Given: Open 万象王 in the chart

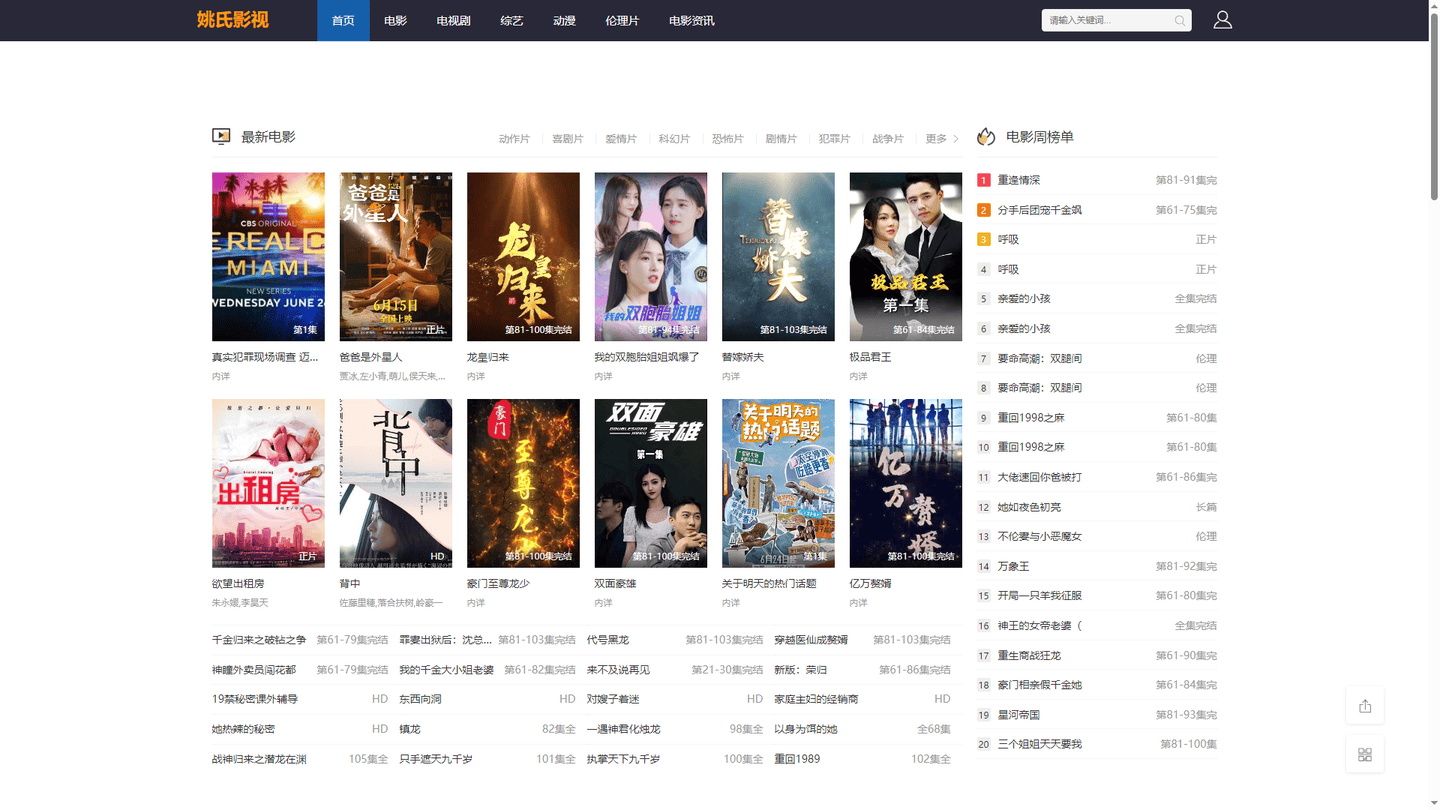Looking at the screenshot, I should tap(1014, 566).
